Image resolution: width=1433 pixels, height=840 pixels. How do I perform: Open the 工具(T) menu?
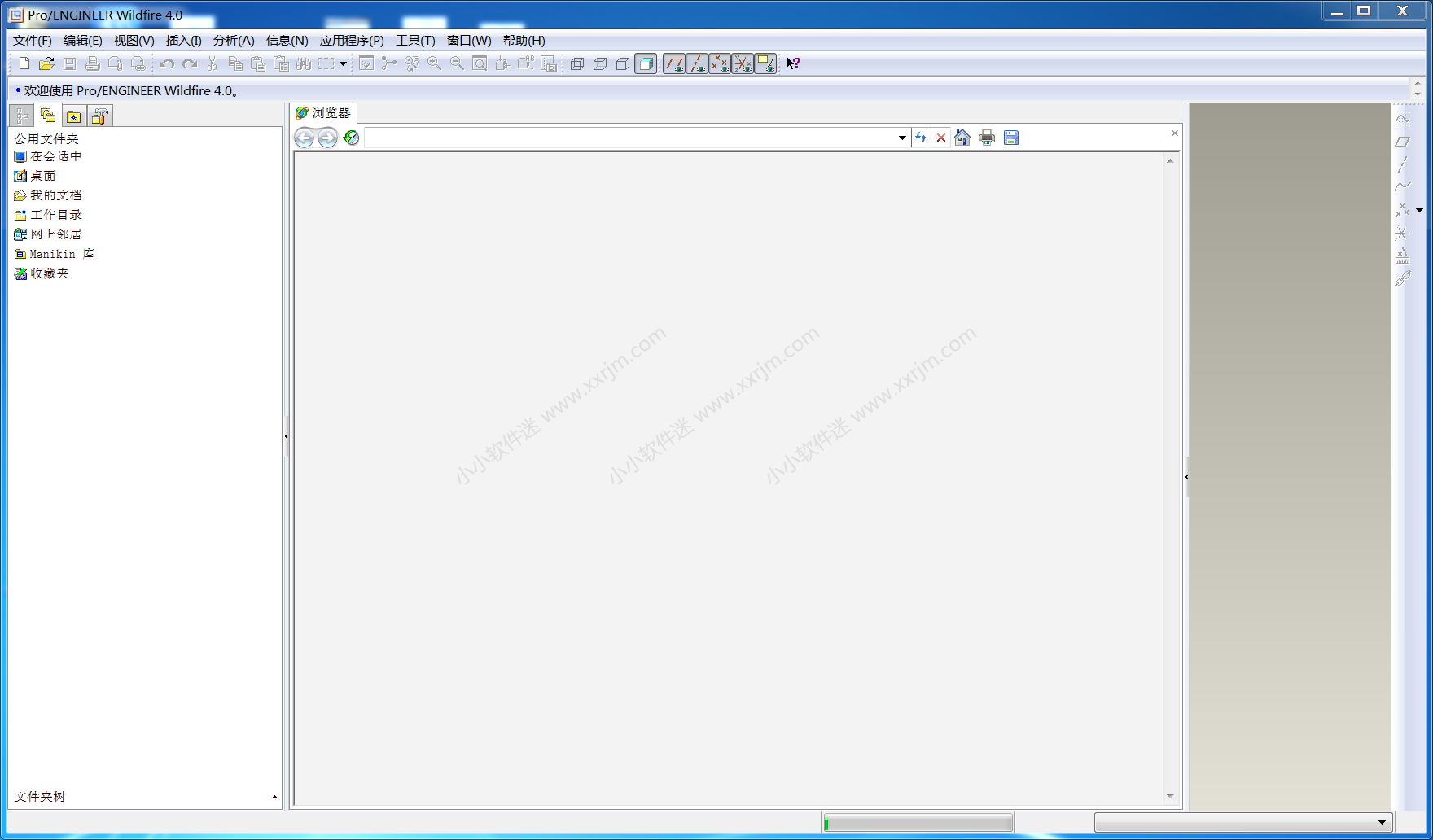[x=415, y=41]
